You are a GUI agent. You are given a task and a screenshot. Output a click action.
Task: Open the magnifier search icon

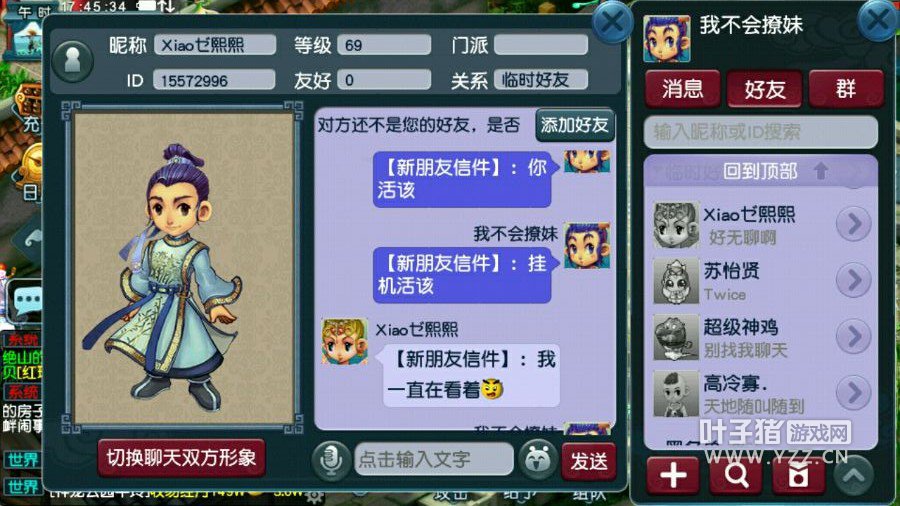click(x=736, y=475)
